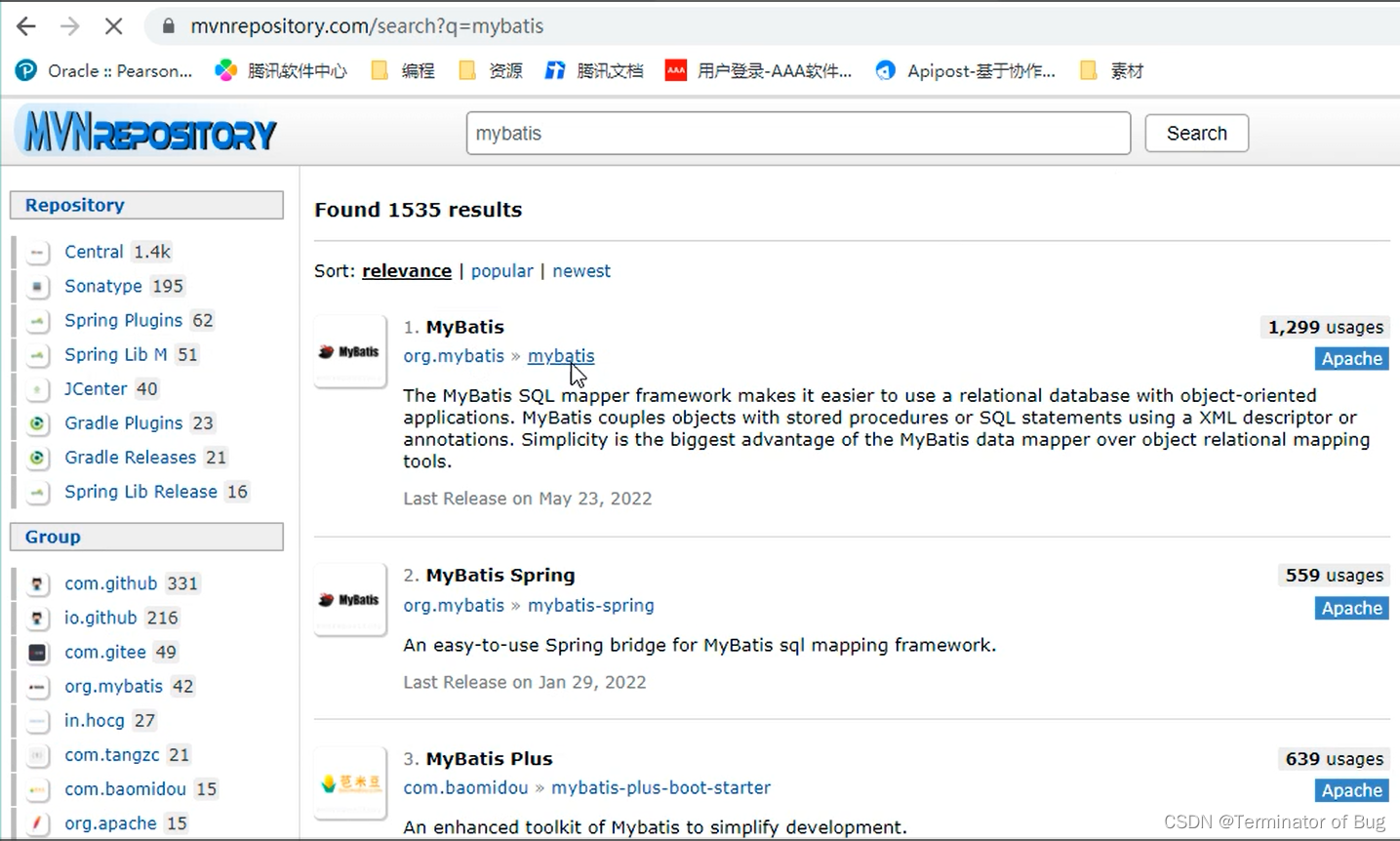Click the com.github group icon

pos(37,584)
